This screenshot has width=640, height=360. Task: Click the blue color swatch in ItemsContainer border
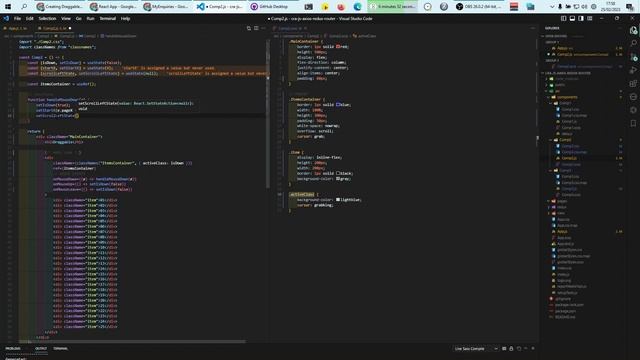pos(338,104)
